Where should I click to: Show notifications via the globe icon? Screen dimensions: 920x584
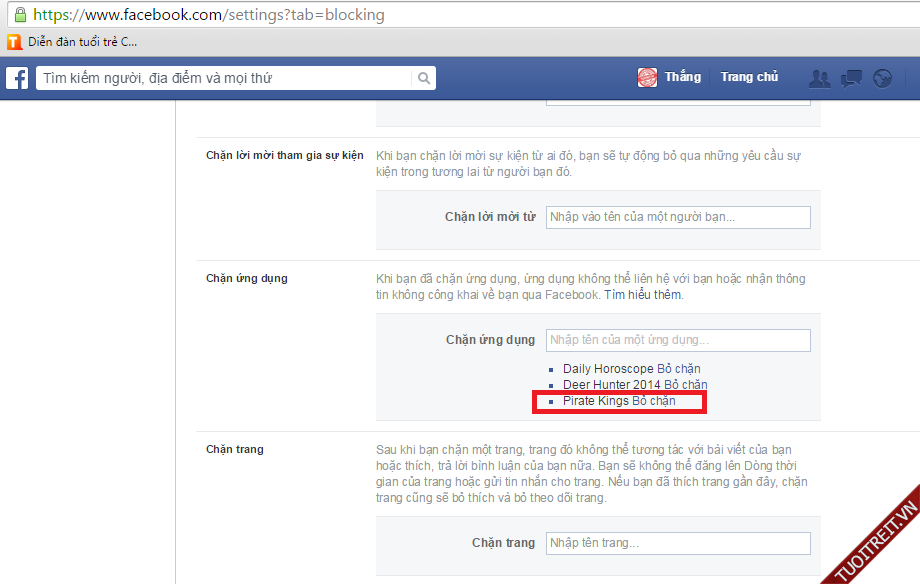882,78
